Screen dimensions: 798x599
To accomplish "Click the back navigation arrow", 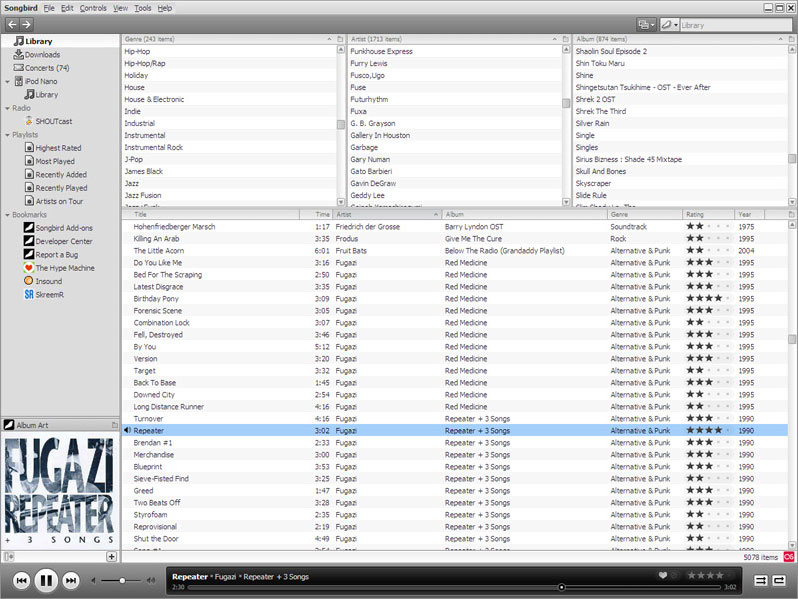I will coord(12,24).
